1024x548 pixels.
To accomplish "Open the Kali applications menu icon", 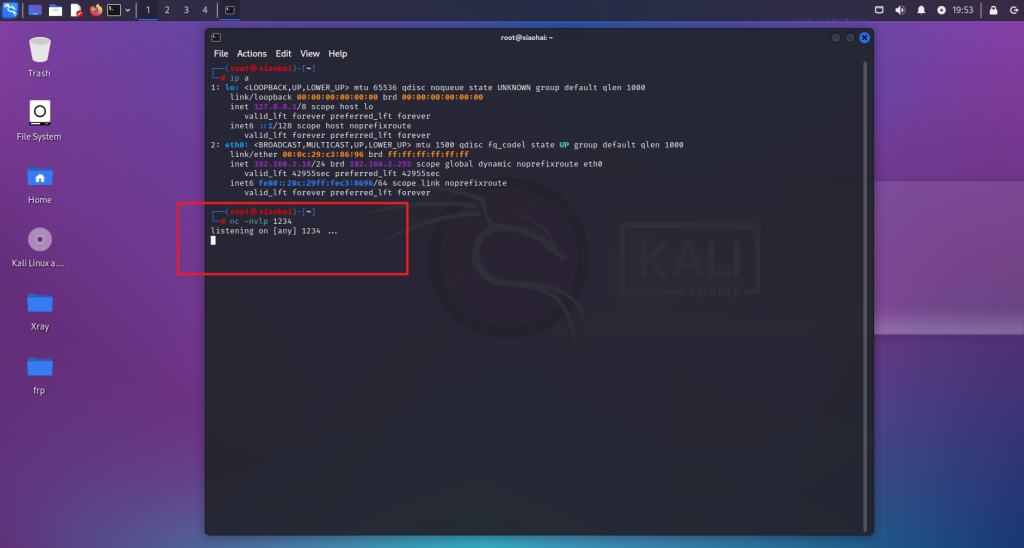I will tap(10, 10).
